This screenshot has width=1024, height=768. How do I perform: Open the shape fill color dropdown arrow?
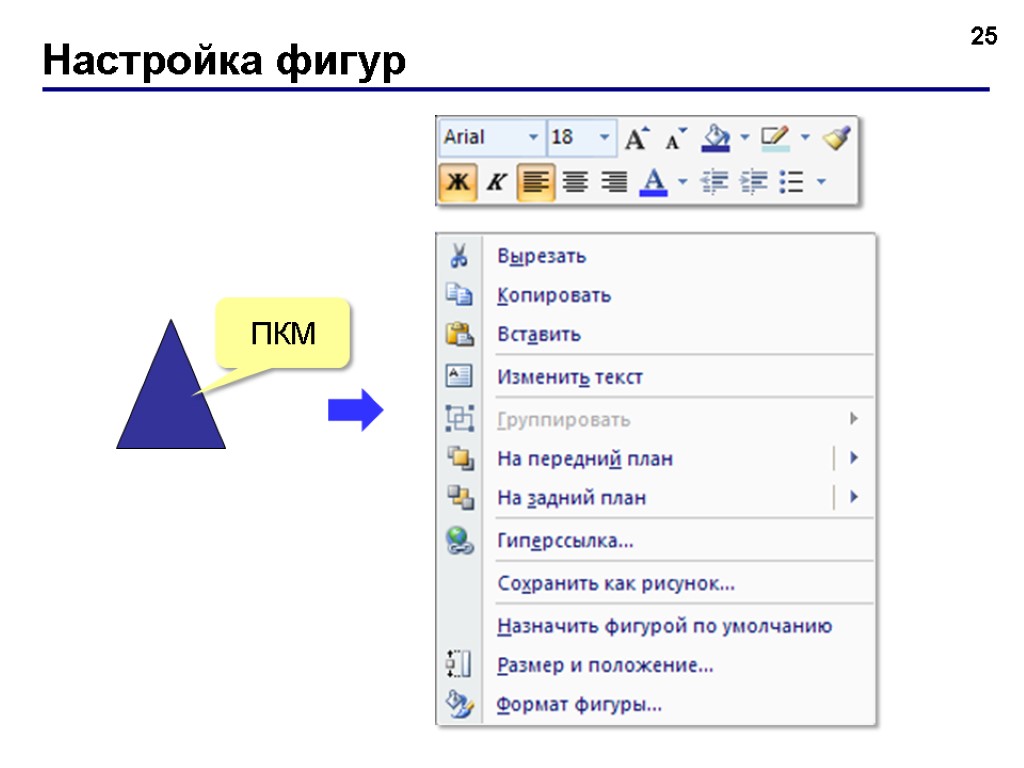pos(744,137)
